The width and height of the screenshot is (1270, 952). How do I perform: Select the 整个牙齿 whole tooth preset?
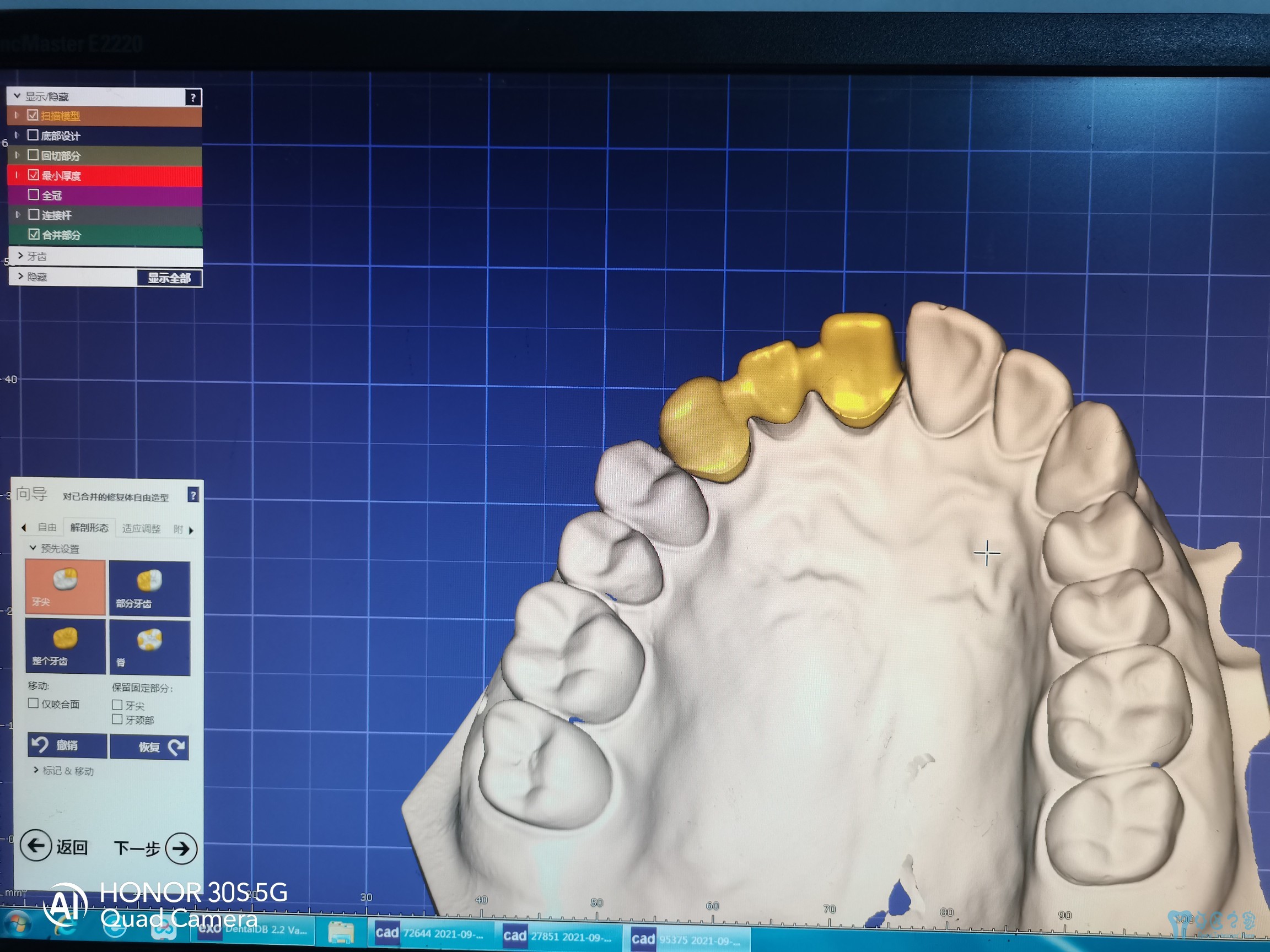point(65,645)
